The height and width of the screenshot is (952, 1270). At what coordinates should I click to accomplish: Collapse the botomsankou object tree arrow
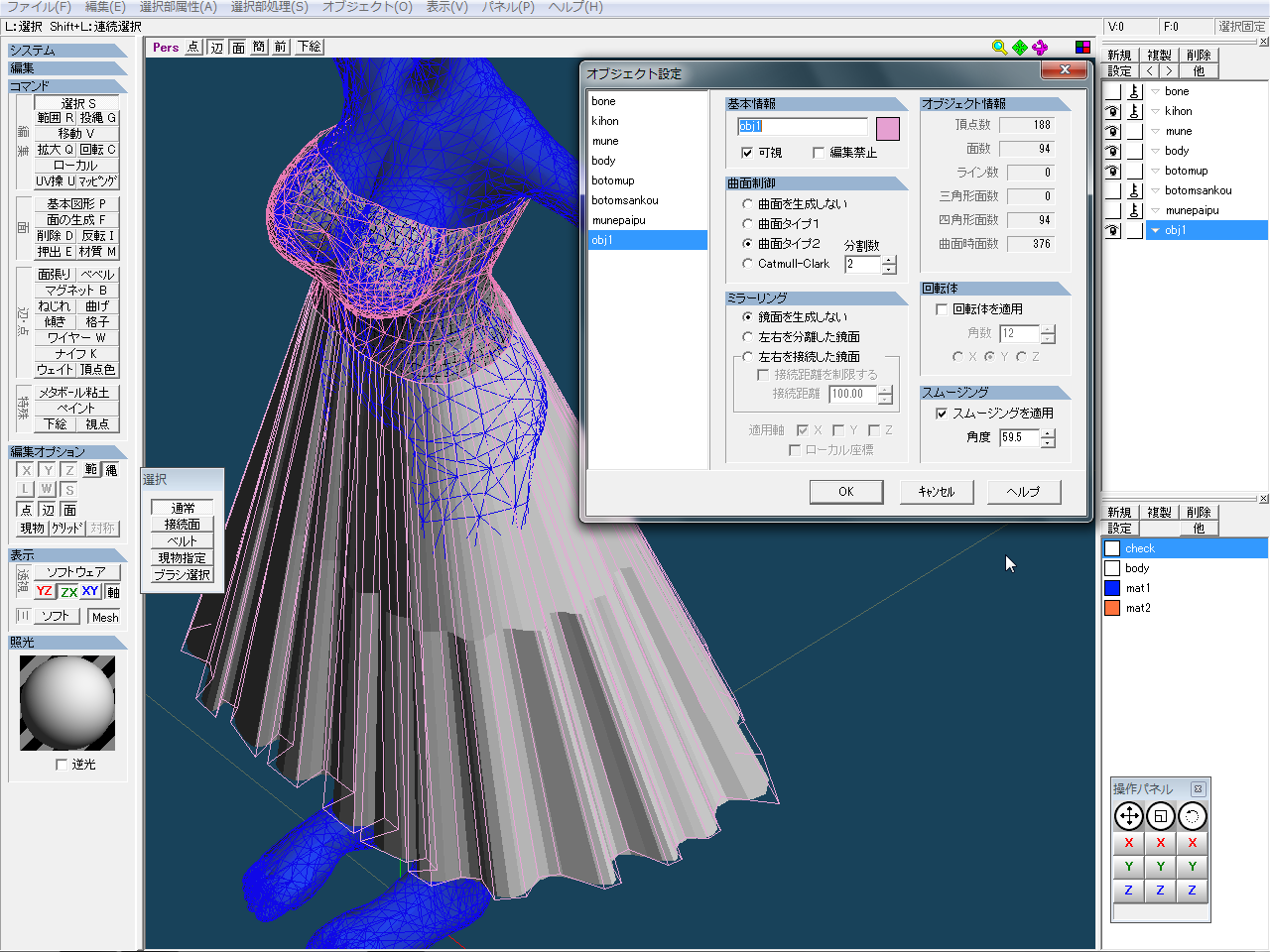pos(1155,190)
